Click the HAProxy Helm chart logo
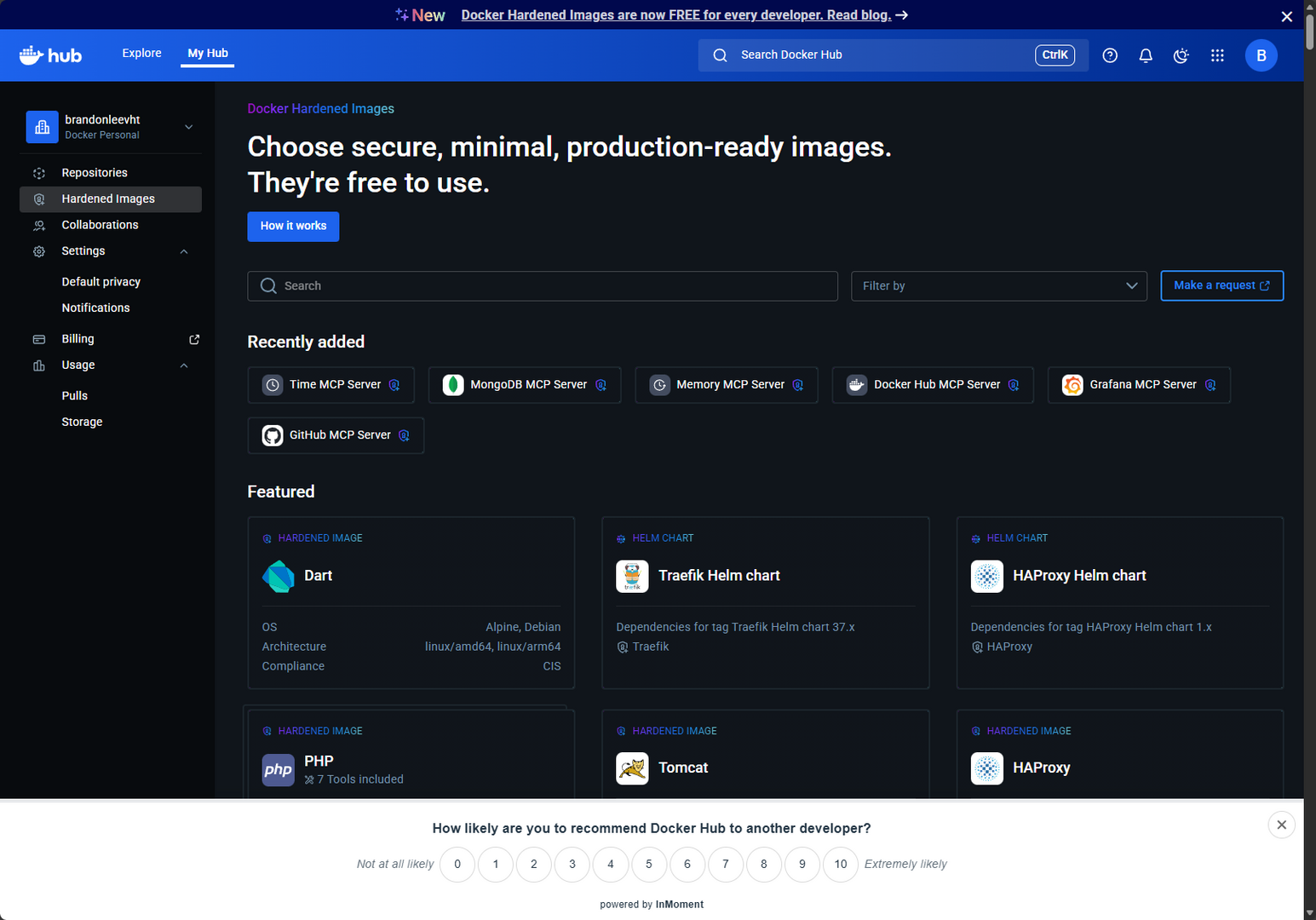Viewport: 1316px width, 920px height. click(987, 577)
